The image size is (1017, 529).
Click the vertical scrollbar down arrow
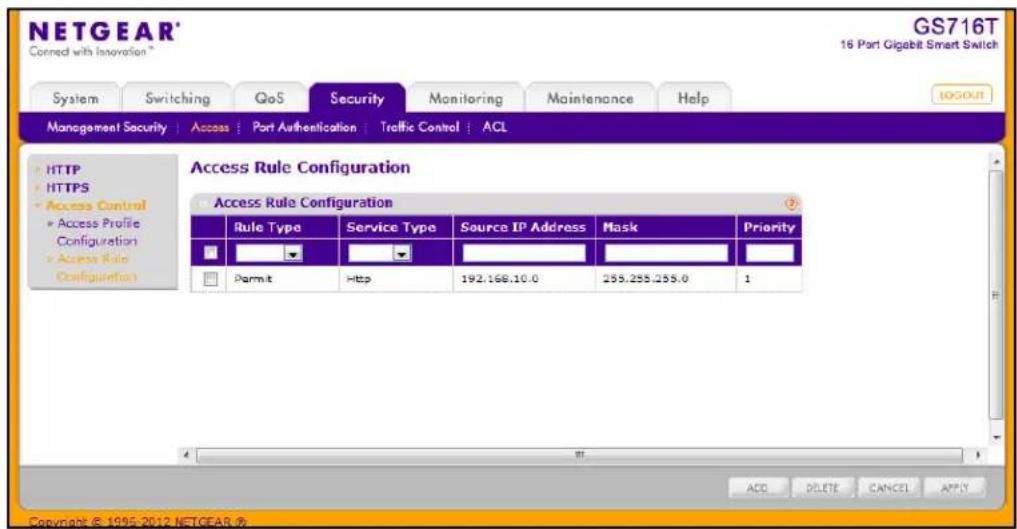tap(997, 438)
